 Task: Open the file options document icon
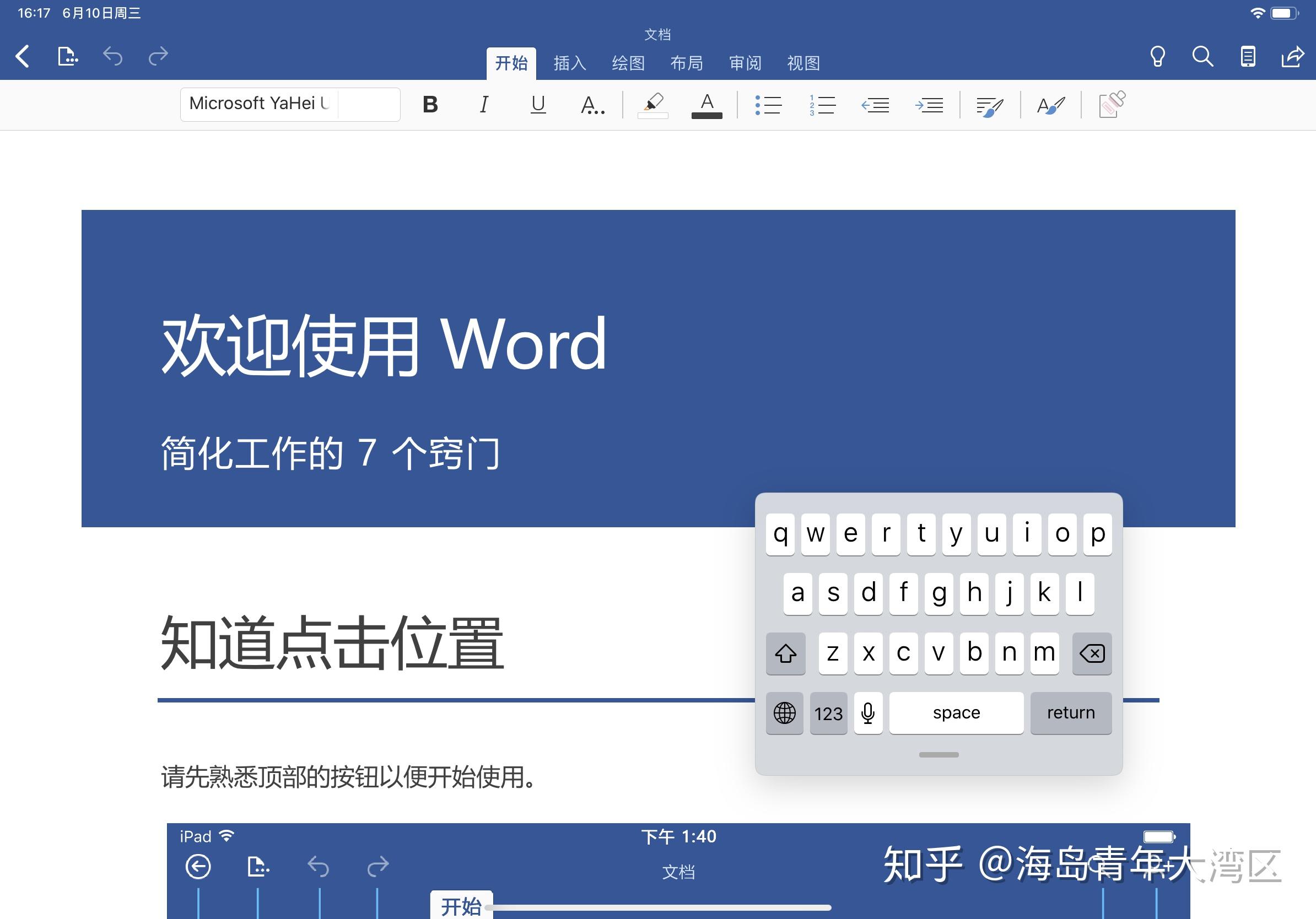(68, 56)
